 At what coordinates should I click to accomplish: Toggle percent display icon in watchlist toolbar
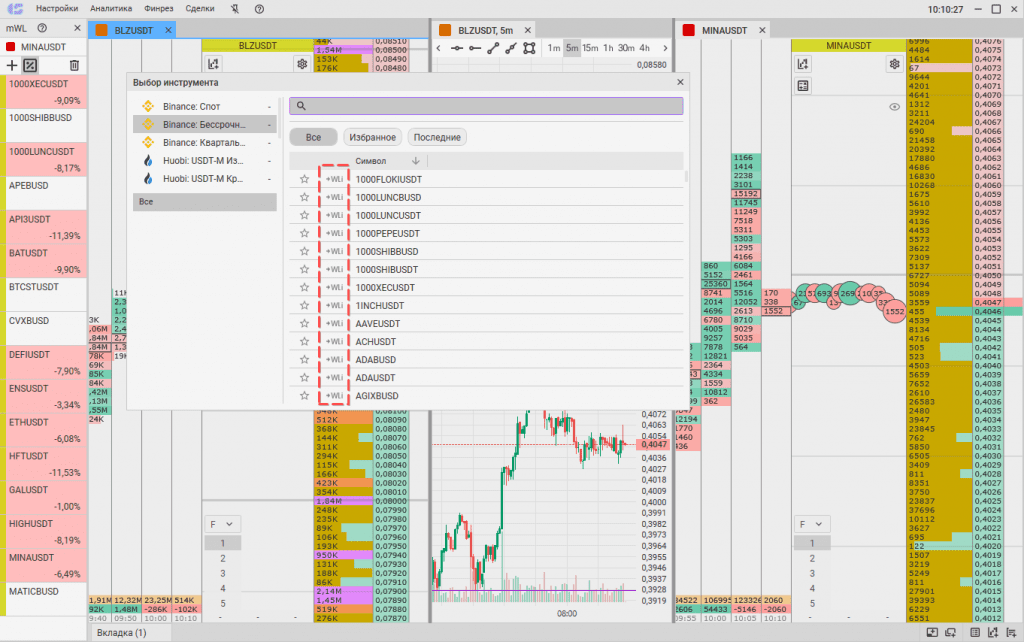pyautogui.click(x=31, y=65)
